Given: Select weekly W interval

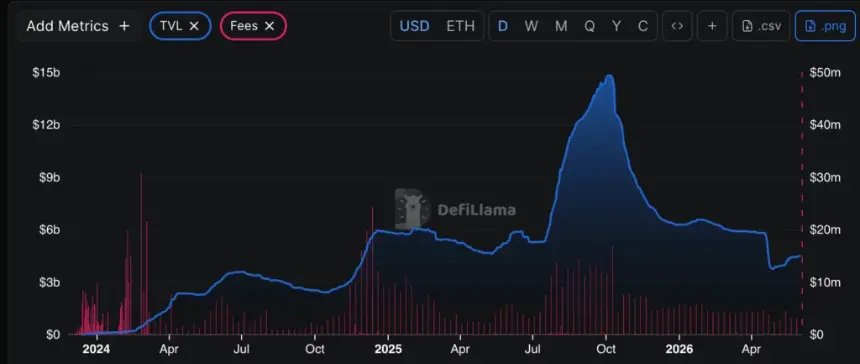Looking at the screenshot, I should point(531,26).
